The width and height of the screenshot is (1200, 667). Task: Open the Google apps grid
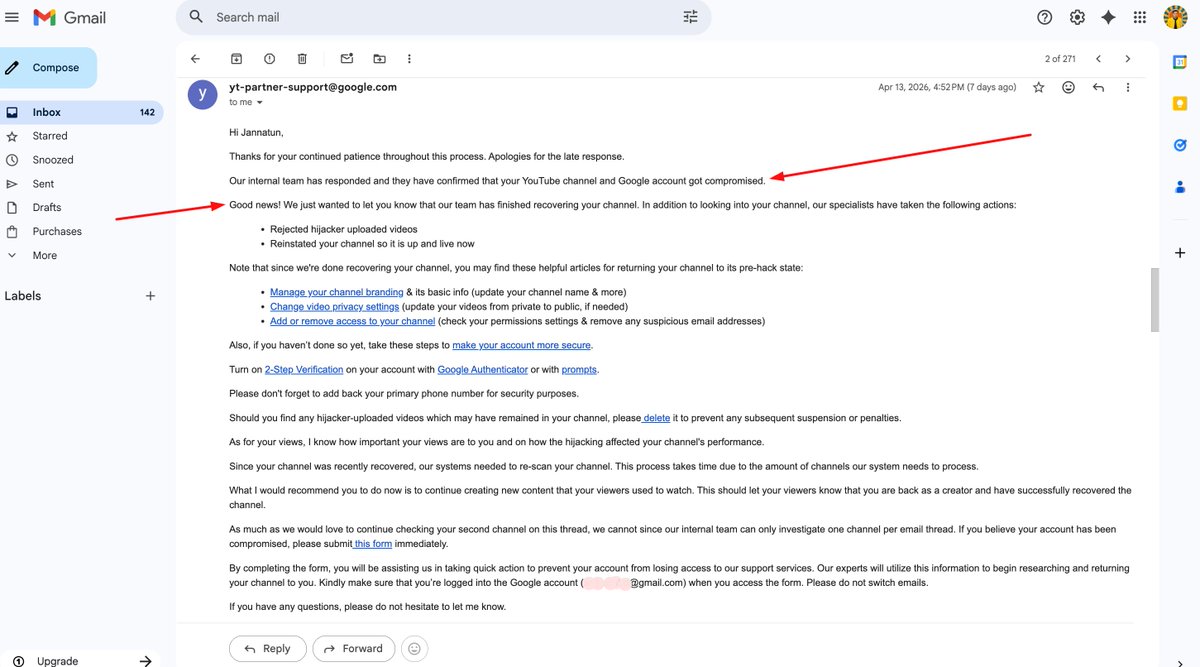[1139, 16]
